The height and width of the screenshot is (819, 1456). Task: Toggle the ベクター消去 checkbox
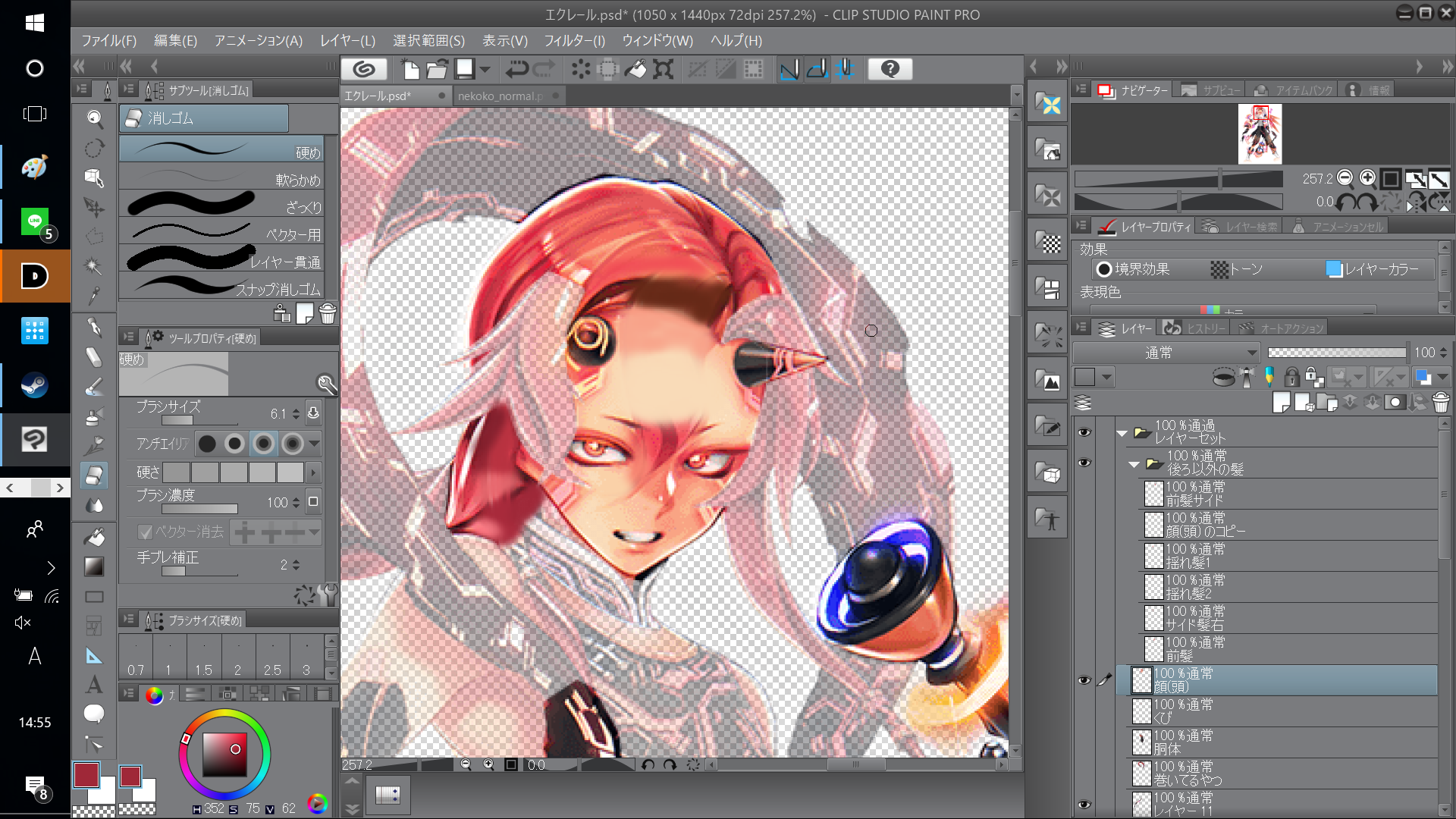(145, 532)
